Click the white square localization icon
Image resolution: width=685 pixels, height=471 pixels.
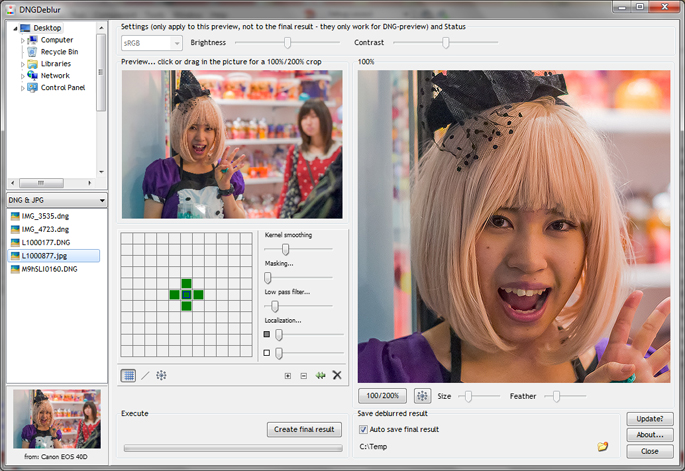pyautogui.click(x=267, y=353)
